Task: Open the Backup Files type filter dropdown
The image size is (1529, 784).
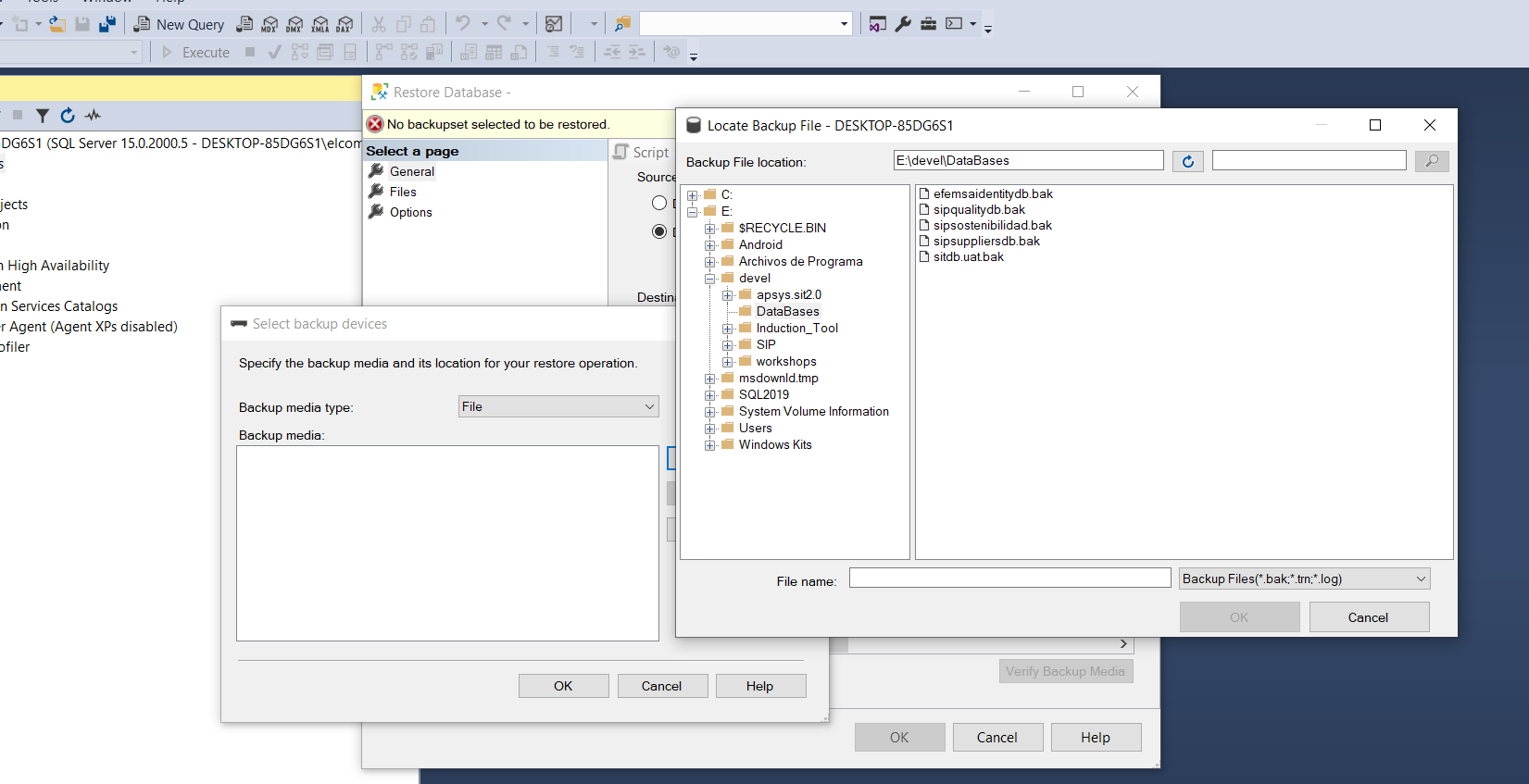Action: coord(1304,579)
